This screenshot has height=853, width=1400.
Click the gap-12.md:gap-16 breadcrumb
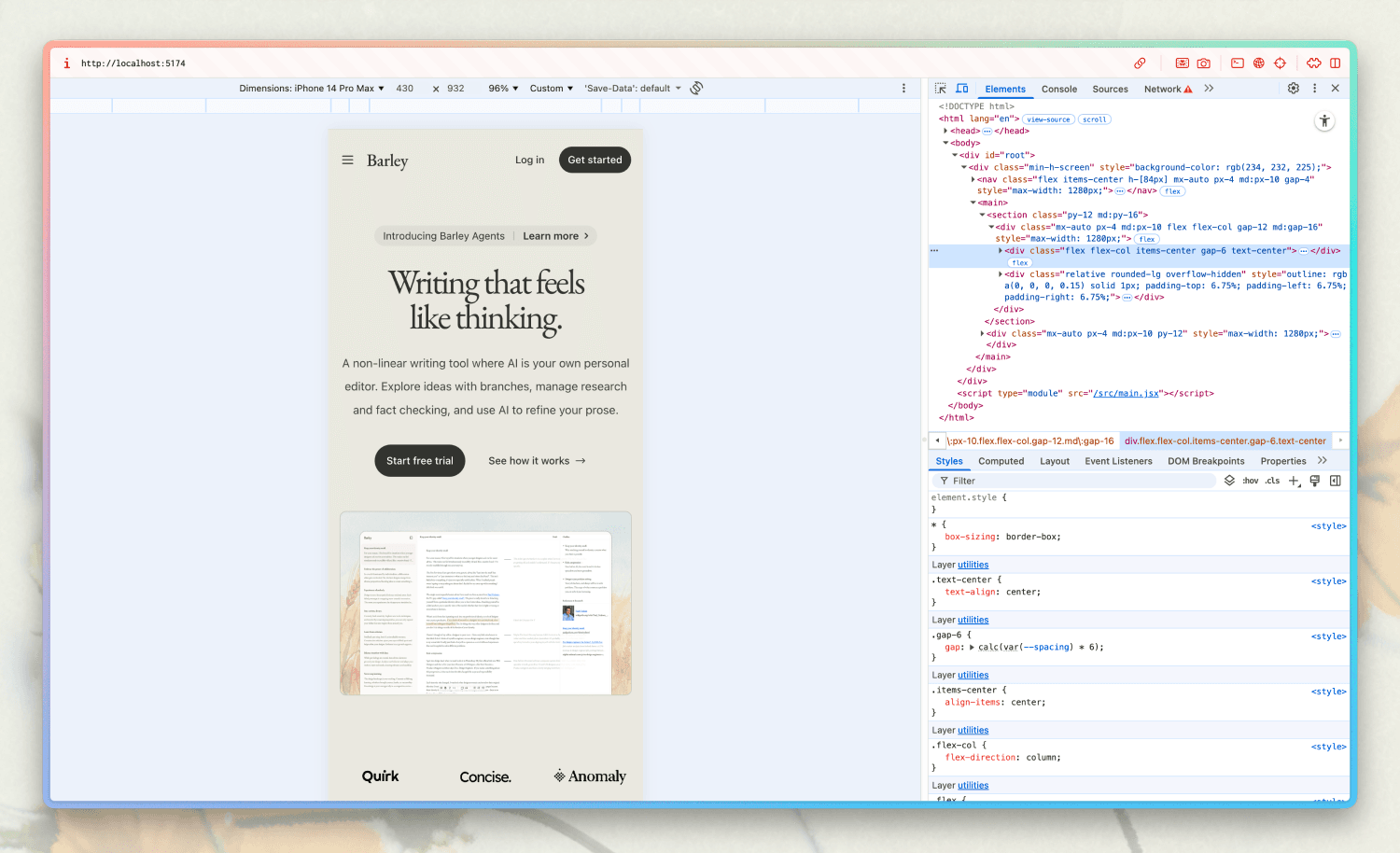[x=1030, y=440]
